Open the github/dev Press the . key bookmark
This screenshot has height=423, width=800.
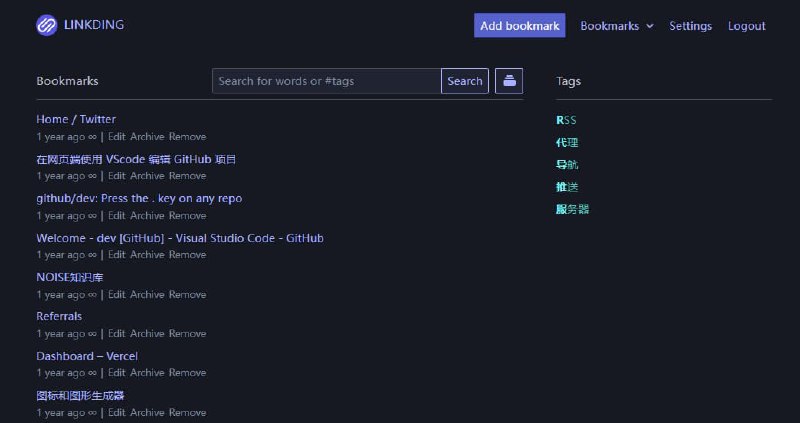click(x=139, y=198)
